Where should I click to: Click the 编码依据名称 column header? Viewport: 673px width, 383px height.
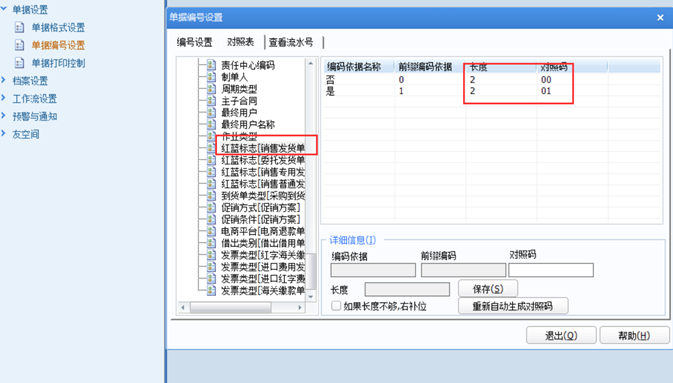point(359,67)
